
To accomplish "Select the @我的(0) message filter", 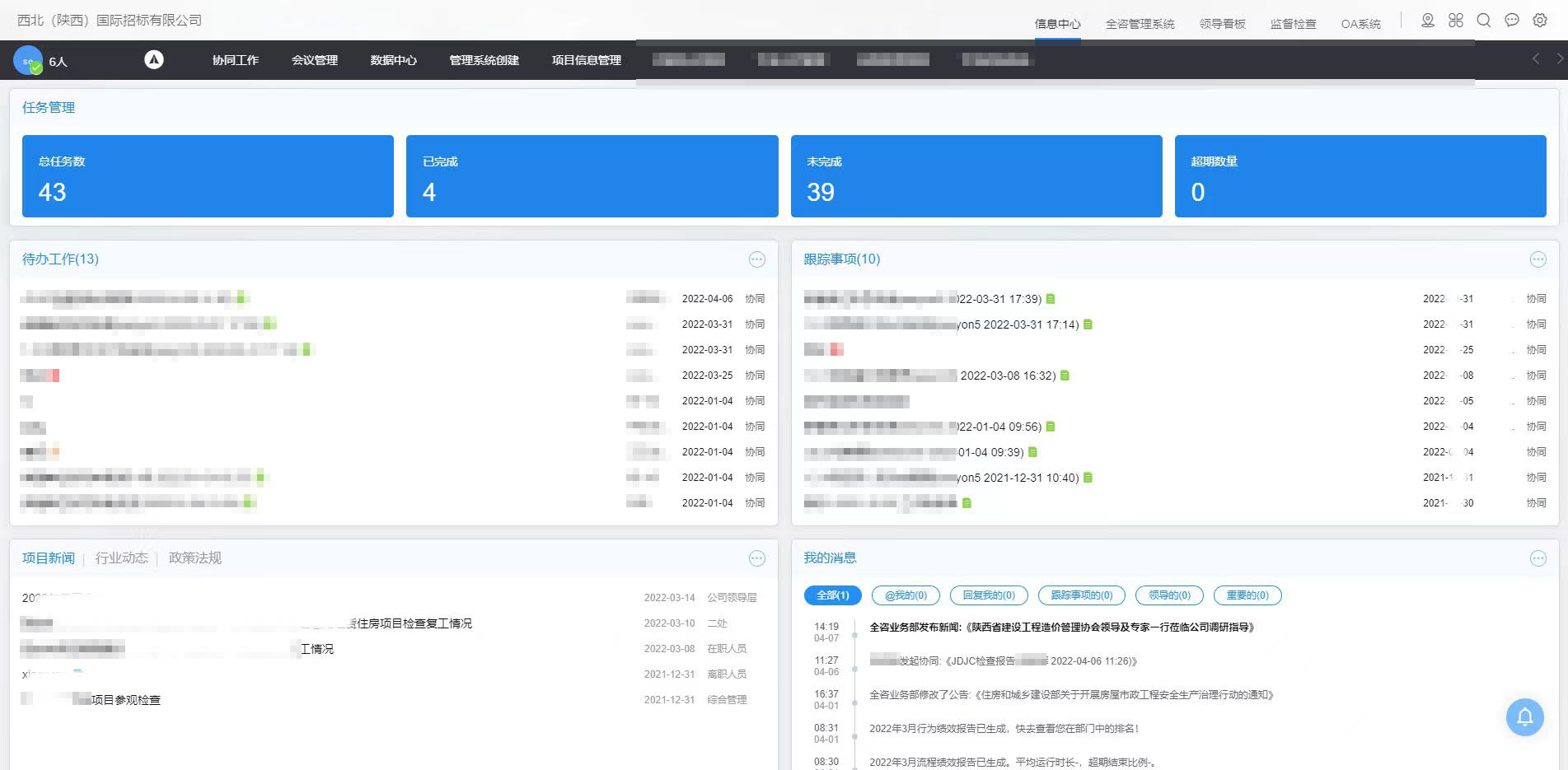I will pos(906,595).
